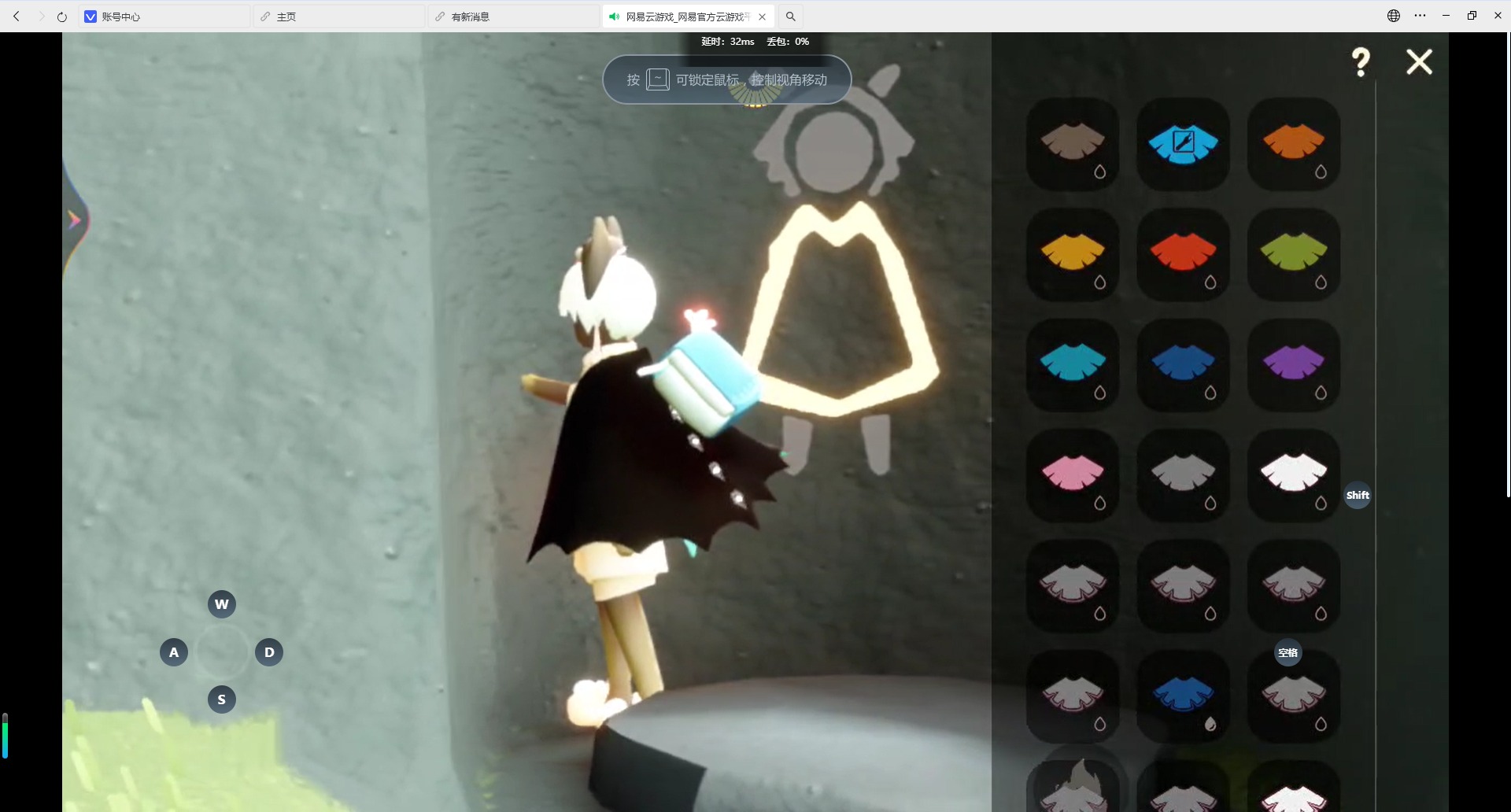
Task: Select the glowing cape outline on wall
Action: (840, 309)
